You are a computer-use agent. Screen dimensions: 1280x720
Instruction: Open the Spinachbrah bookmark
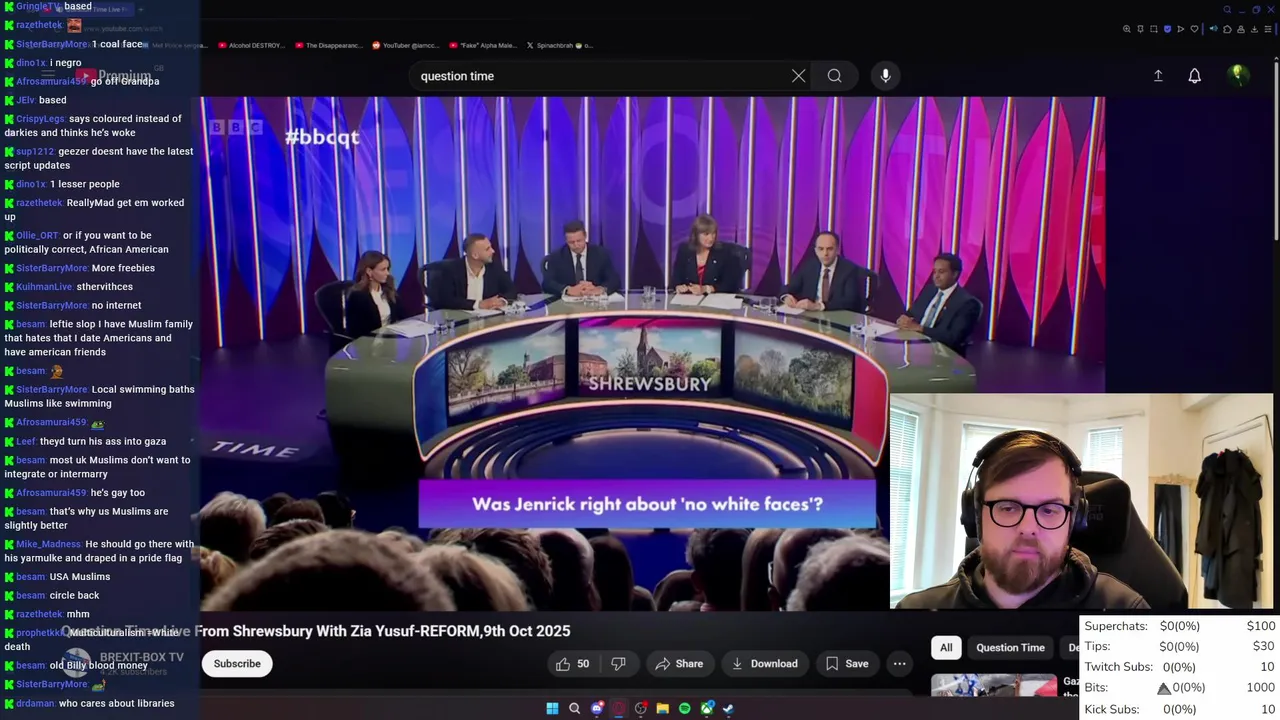coord(559,45)
